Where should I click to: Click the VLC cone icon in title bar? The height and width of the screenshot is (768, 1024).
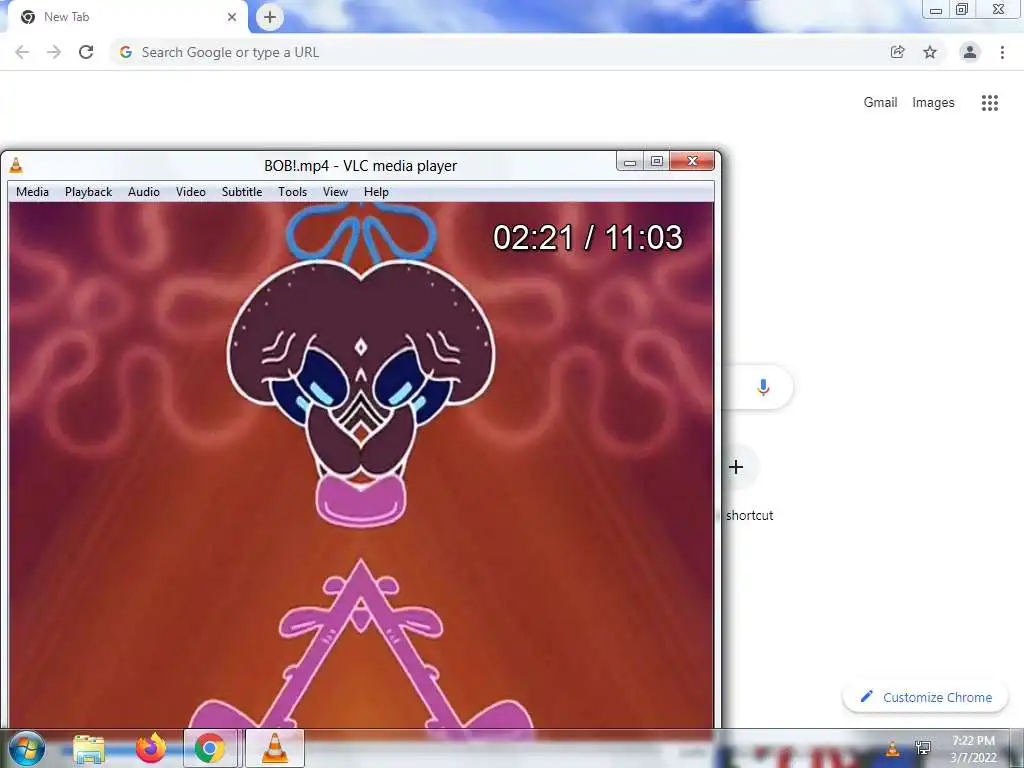(16, 165)
